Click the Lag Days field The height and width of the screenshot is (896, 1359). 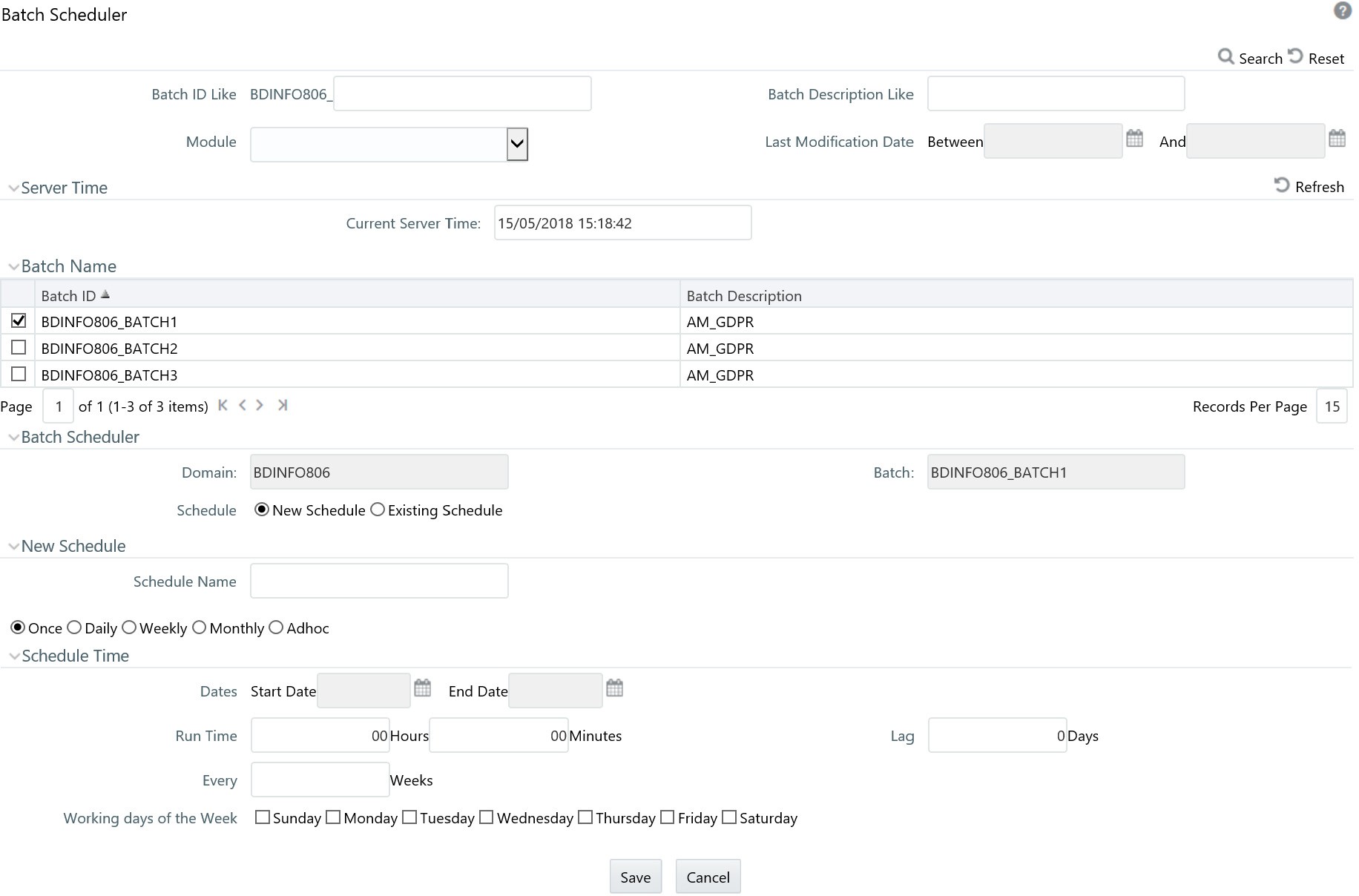(x=998, y=735)
